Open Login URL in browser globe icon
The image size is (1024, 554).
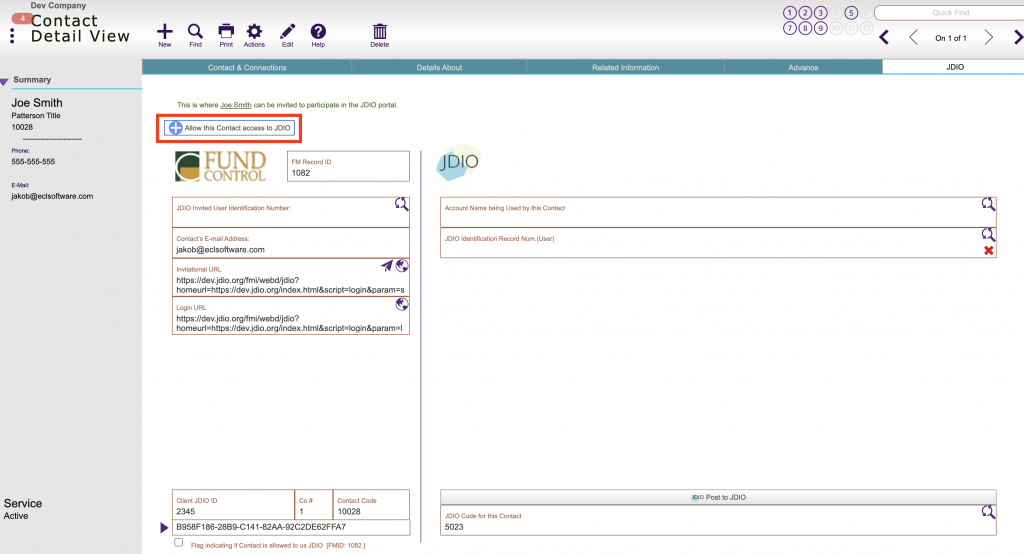click(402, 304)
